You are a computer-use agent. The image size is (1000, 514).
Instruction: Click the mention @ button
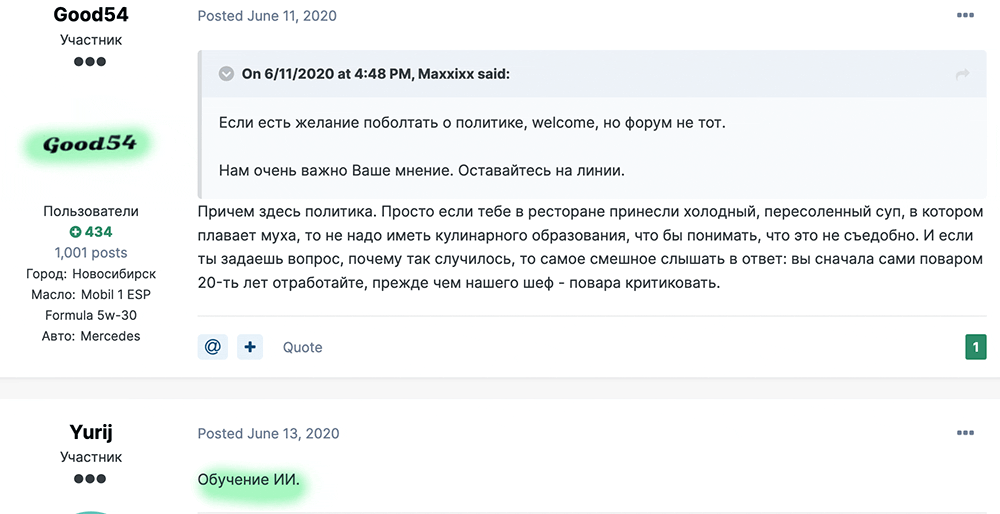[x=212, y=347]
